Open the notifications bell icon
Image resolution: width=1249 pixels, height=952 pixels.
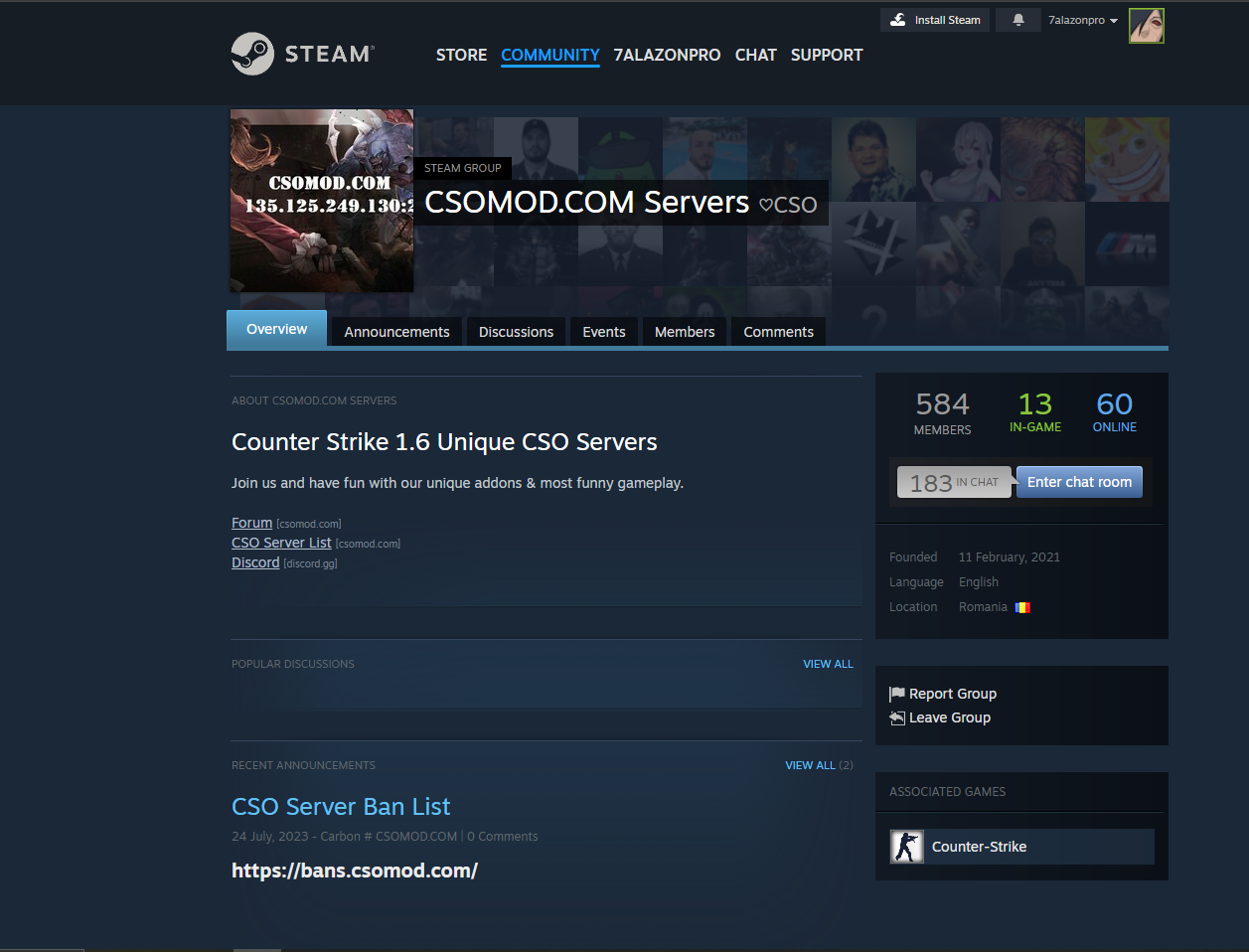[1018, 20]
